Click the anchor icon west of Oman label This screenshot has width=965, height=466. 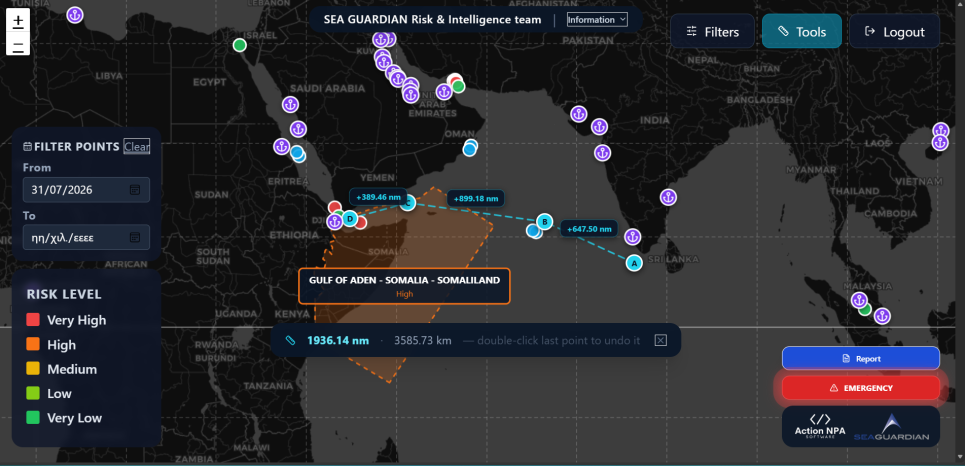pyautogui.click(x=444, y=92)
